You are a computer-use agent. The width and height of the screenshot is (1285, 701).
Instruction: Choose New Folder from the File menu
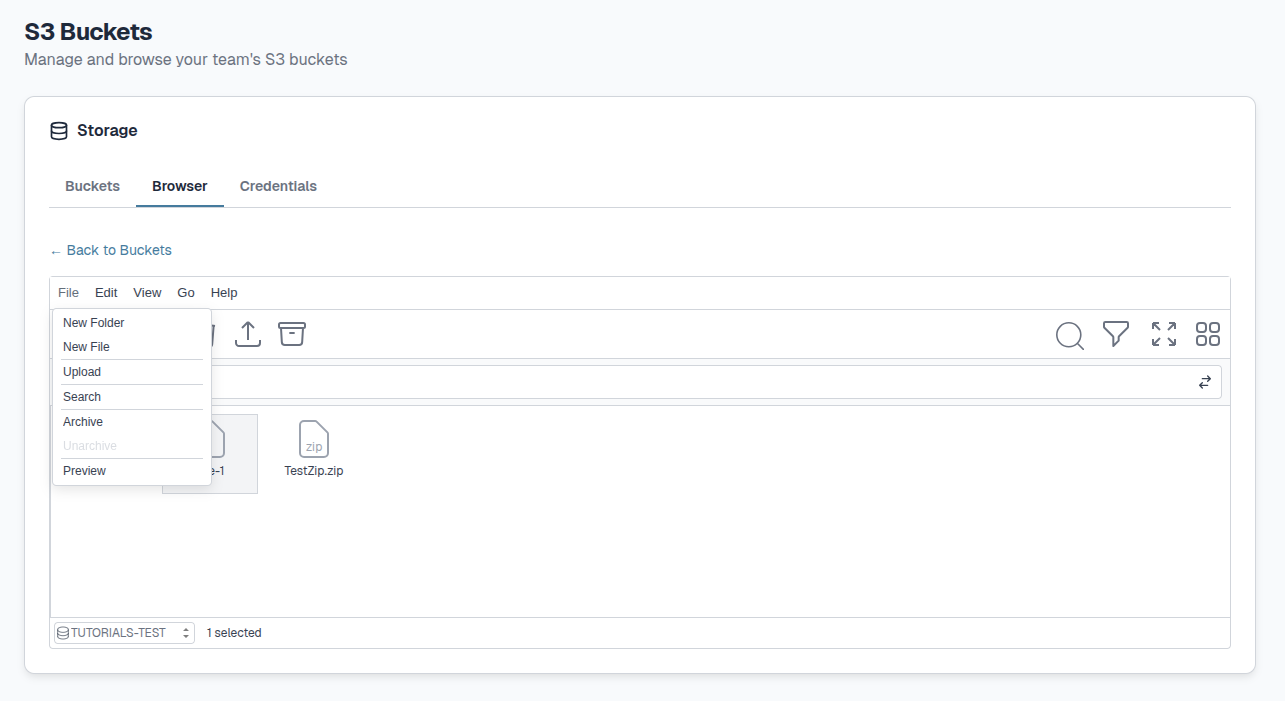click(x=94, y=323)
